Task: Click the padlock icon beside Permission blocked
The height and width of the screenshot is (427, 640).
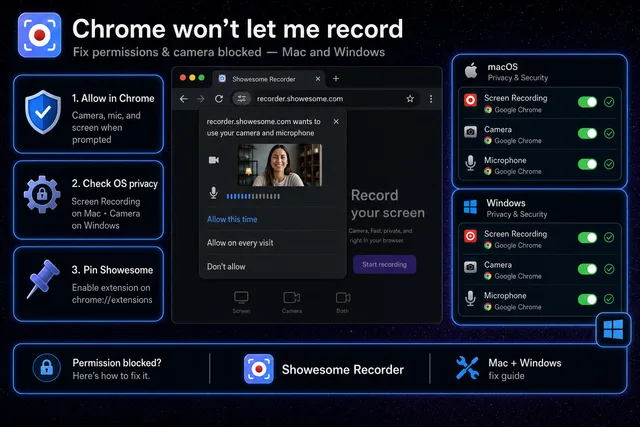Action: coord(47,368)
